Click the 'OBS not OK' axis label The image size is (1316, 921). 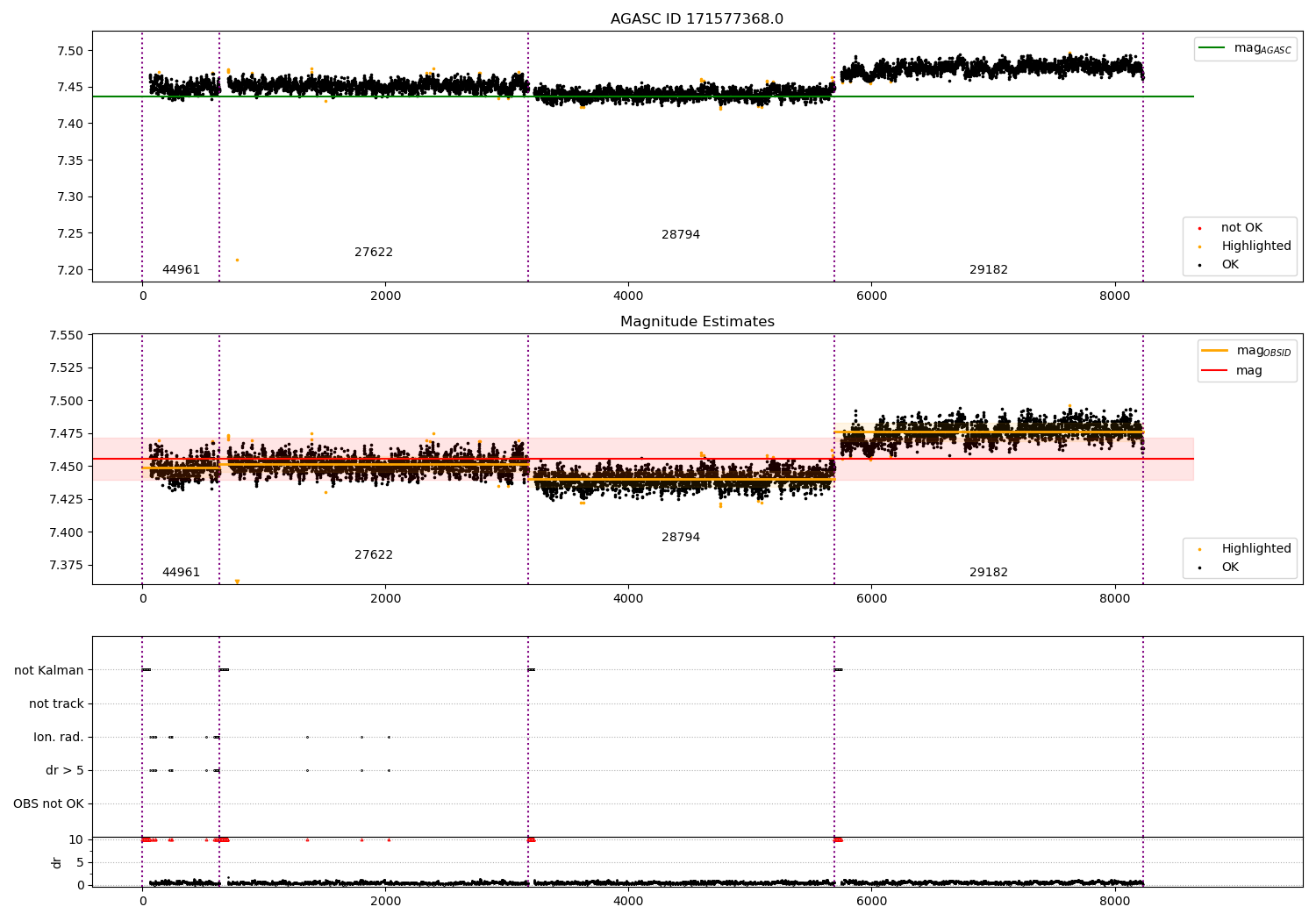(x=49, y=804)
